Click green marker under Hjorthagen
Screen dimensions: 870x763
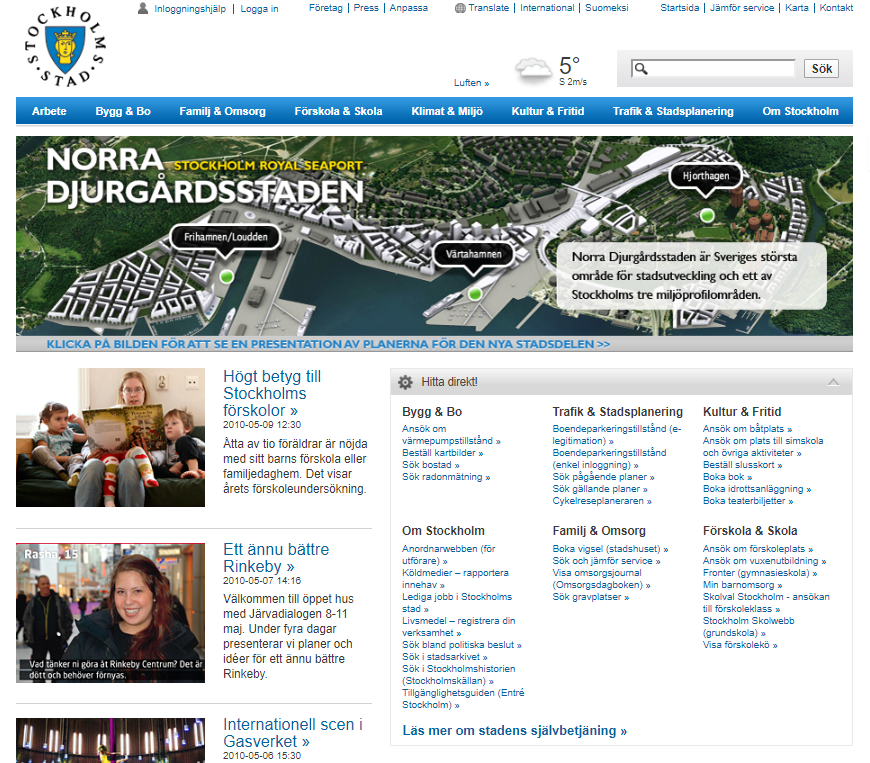[707, 215]
